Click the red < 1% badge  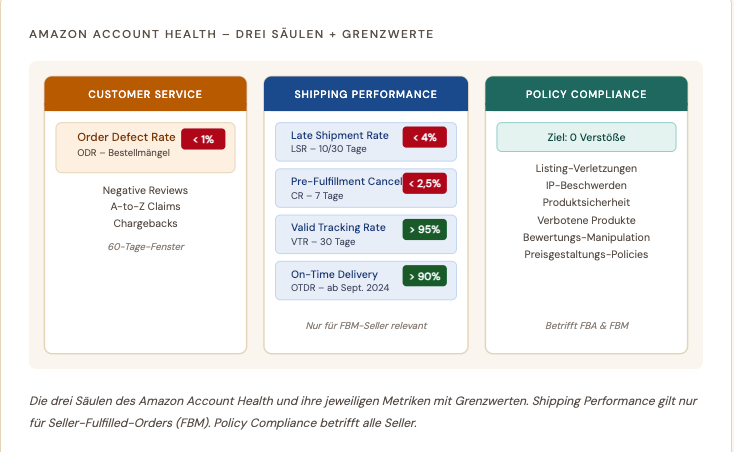pyautogui.click(x=203, y=139)
